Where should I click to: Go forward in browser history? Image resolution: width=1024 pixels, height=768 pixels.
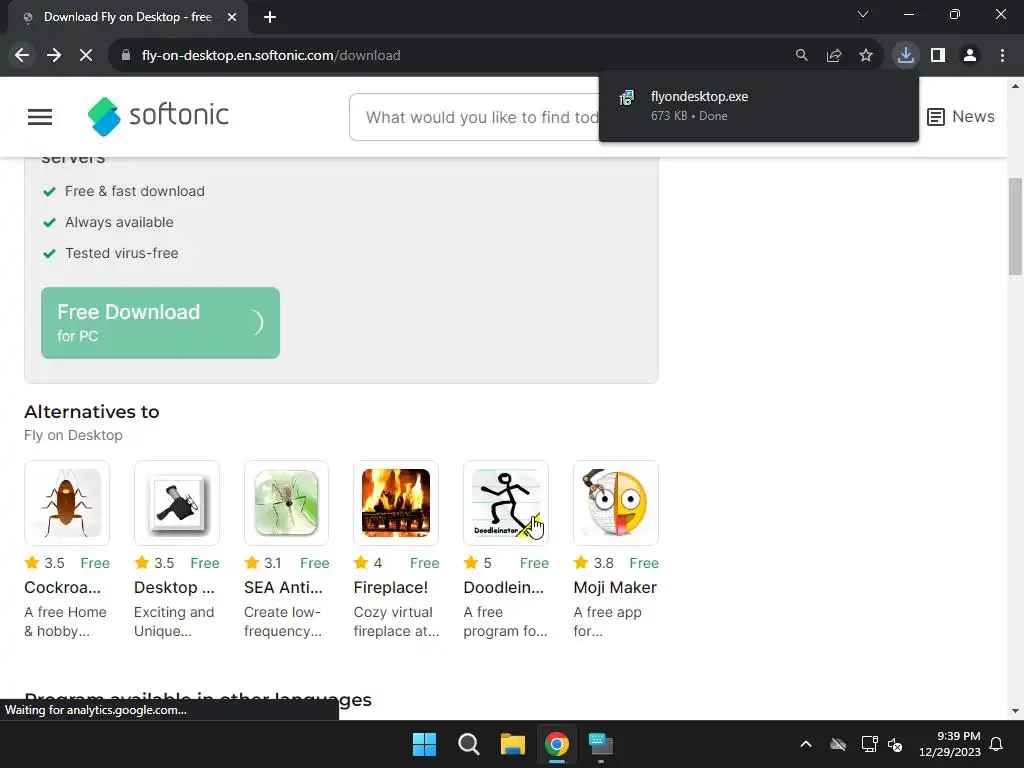pos(54,56)
